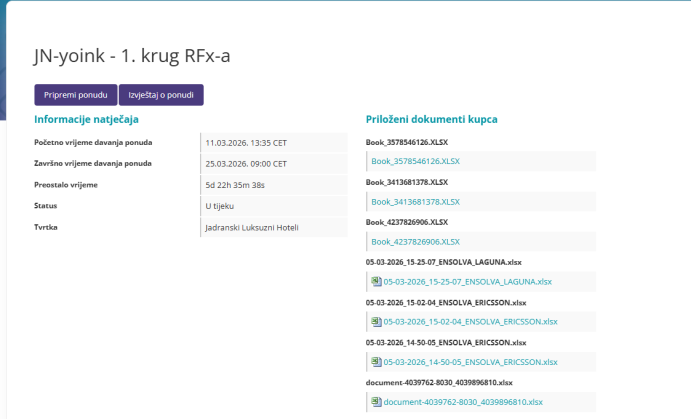Open the Izvještaj o ponudi report

coord(161,95)
